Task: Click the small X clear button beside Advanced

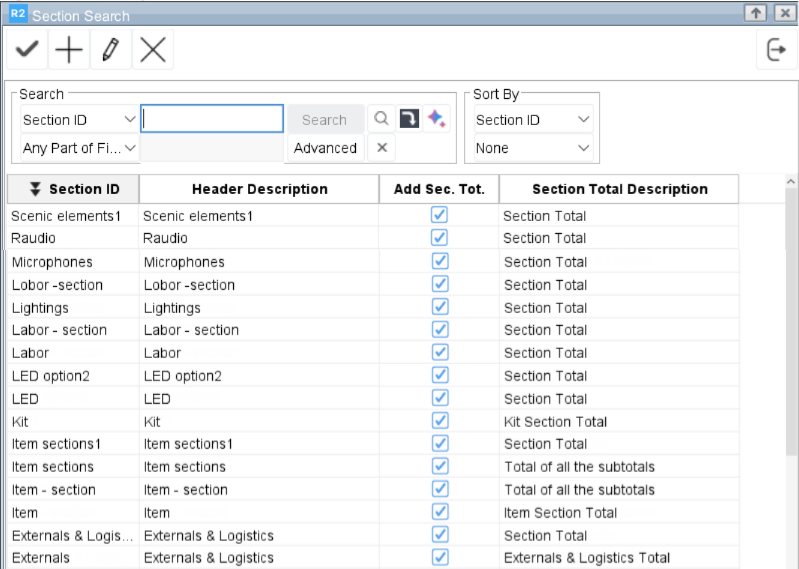Action: [381, 148]
